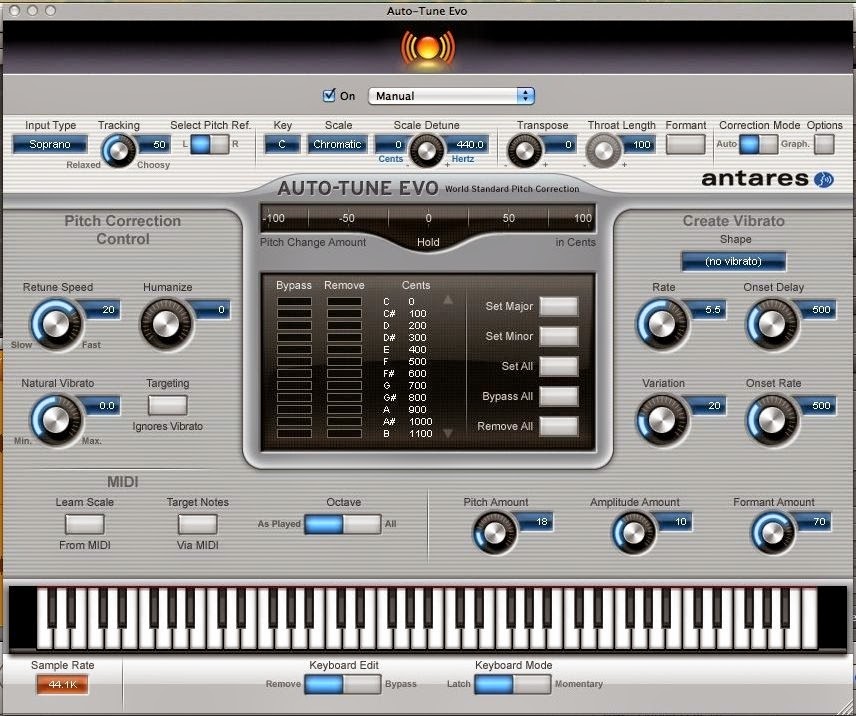Screen dimensions: 856x716
Task: Click the scale list up arrow
Action: [x=448, y=300]
